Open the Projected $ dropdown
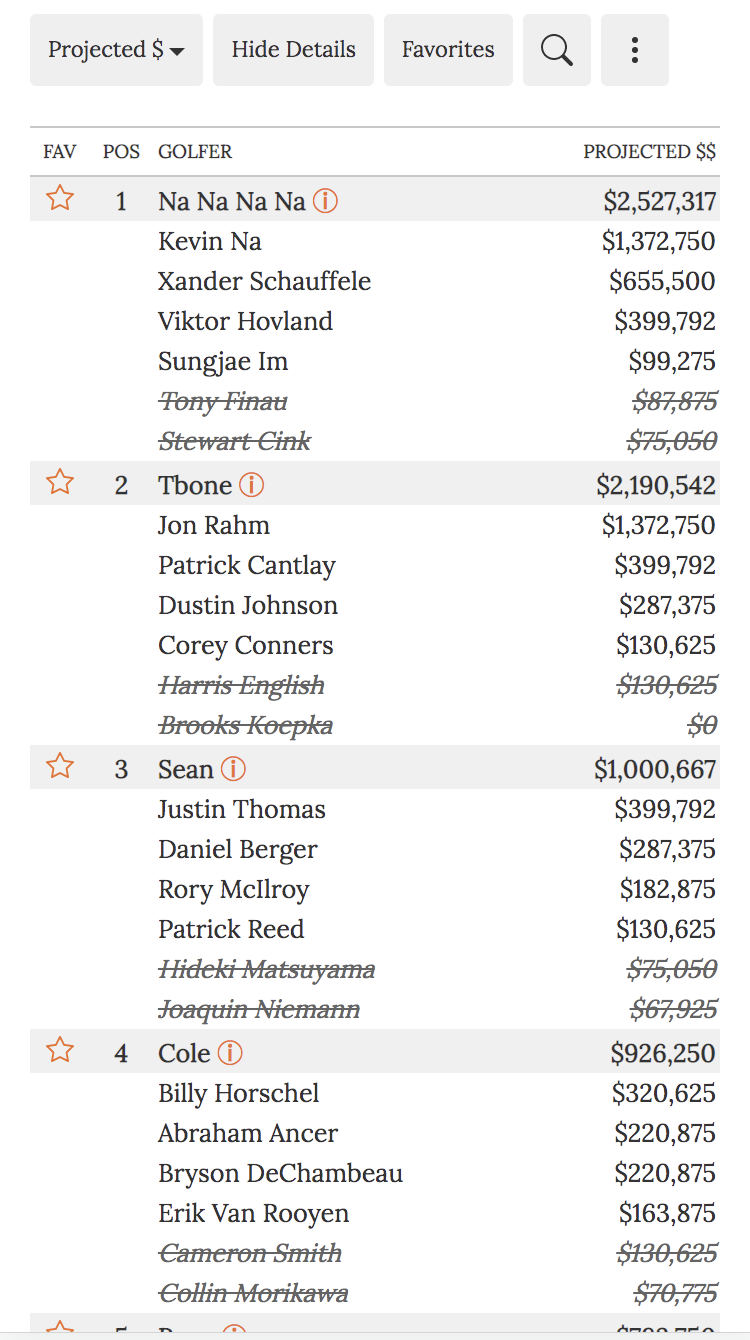The width and height of the screenshot is (750, 1340). coord(116,49)
